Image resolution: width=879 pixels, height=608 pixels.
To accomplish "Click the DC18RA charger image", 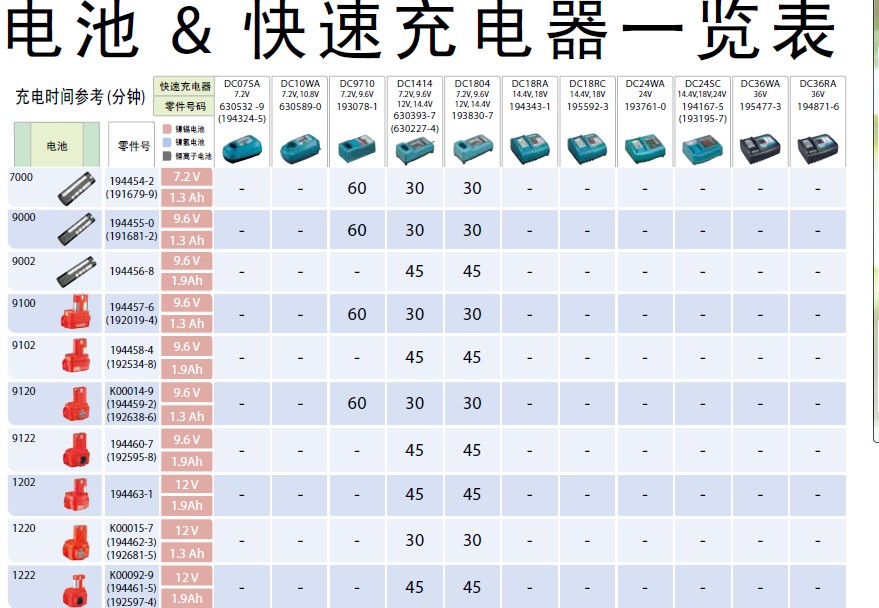I will coord(530,149).
